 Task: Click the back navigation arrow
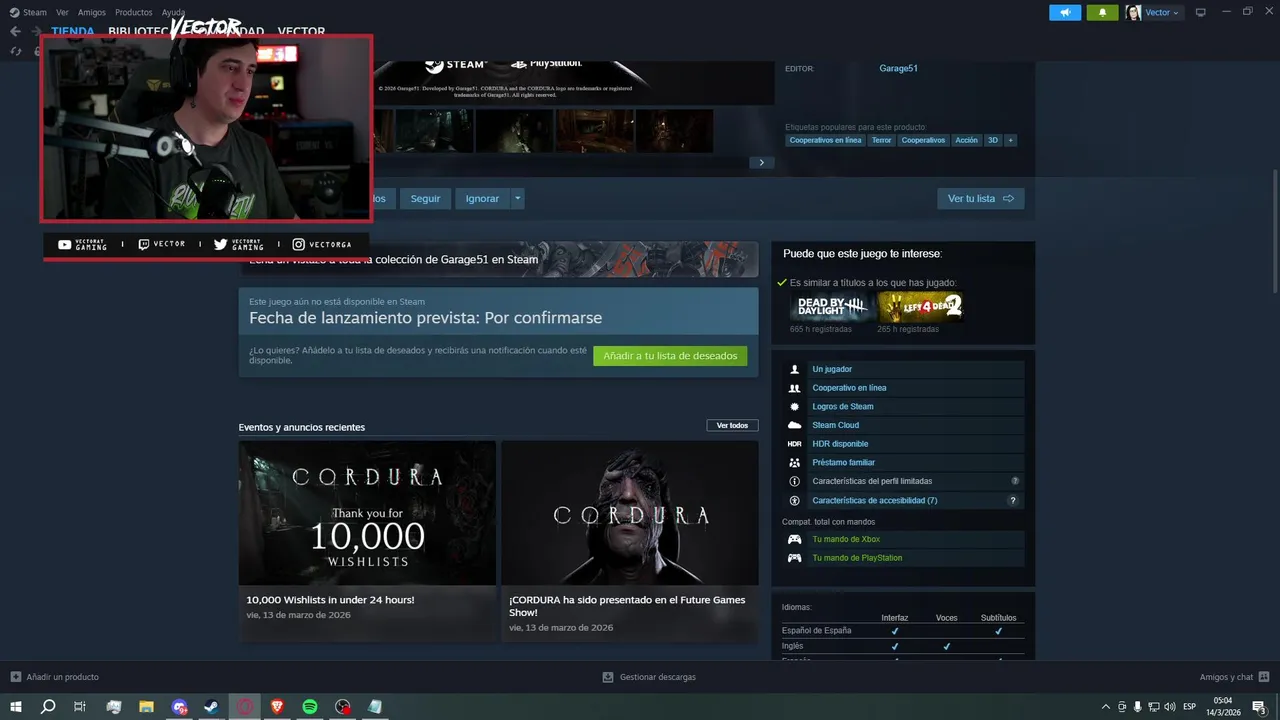(x=15, y=31)
